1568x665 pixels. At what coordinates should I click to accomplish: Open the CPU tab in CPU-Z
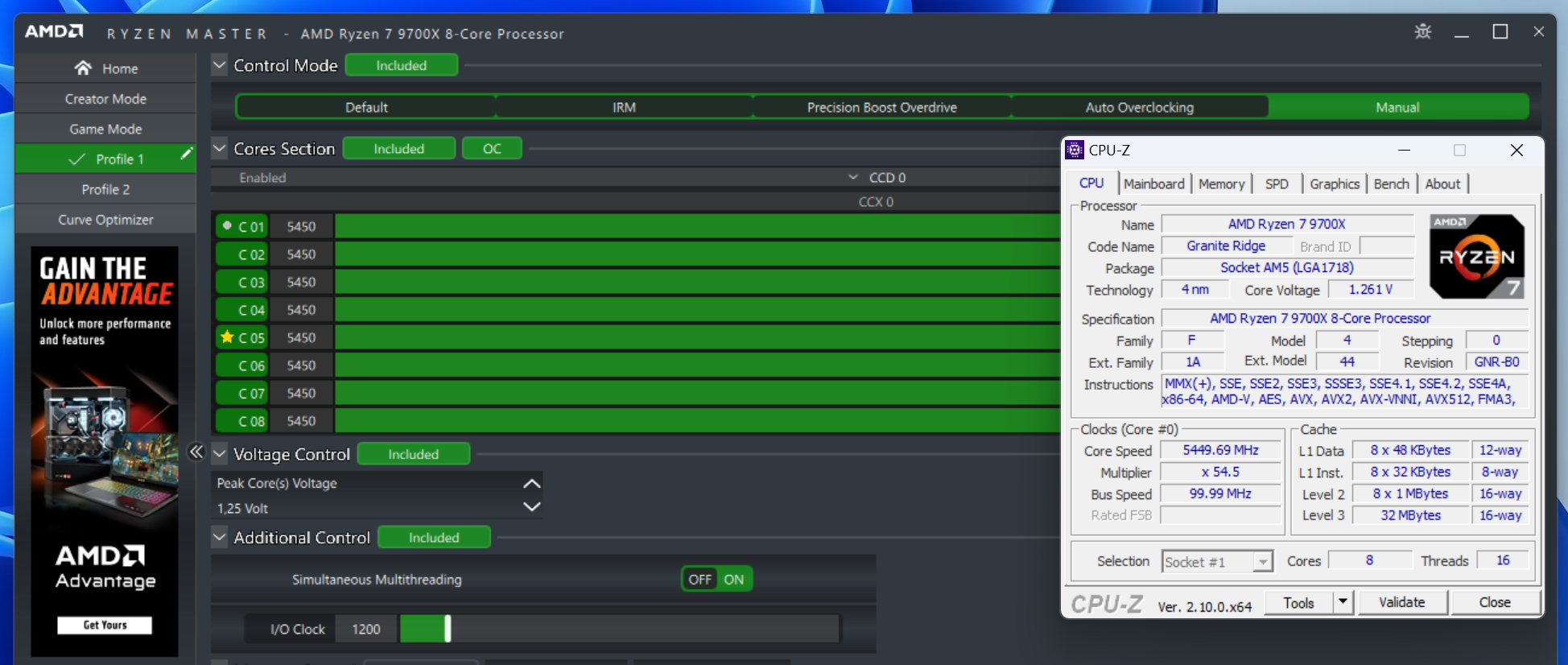(1091, 183)
